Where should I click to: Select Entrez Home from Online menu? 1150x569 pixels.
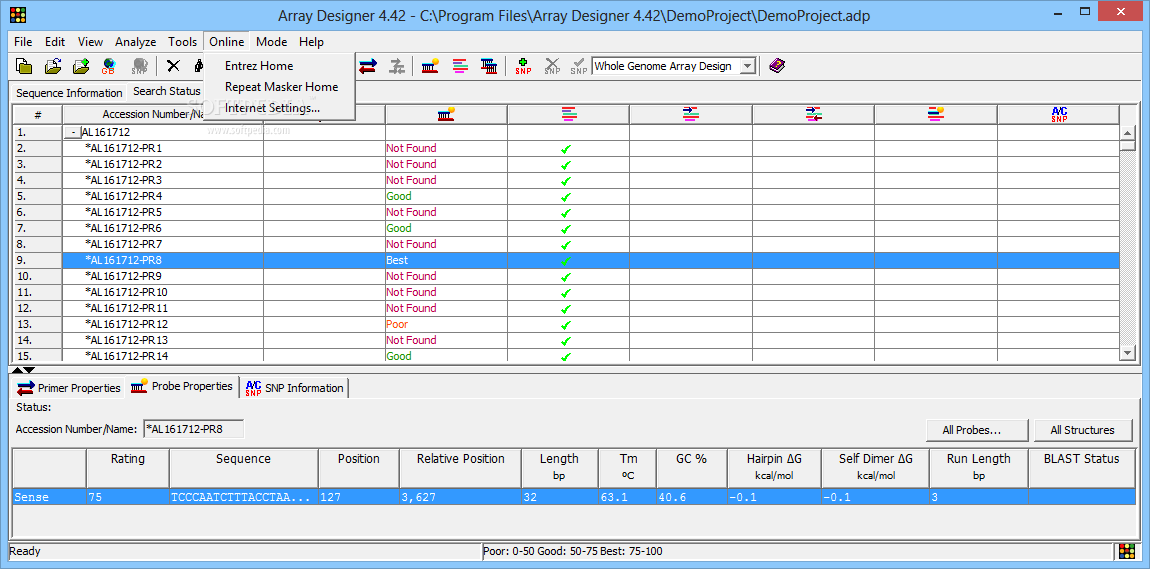tap(259, 66)
